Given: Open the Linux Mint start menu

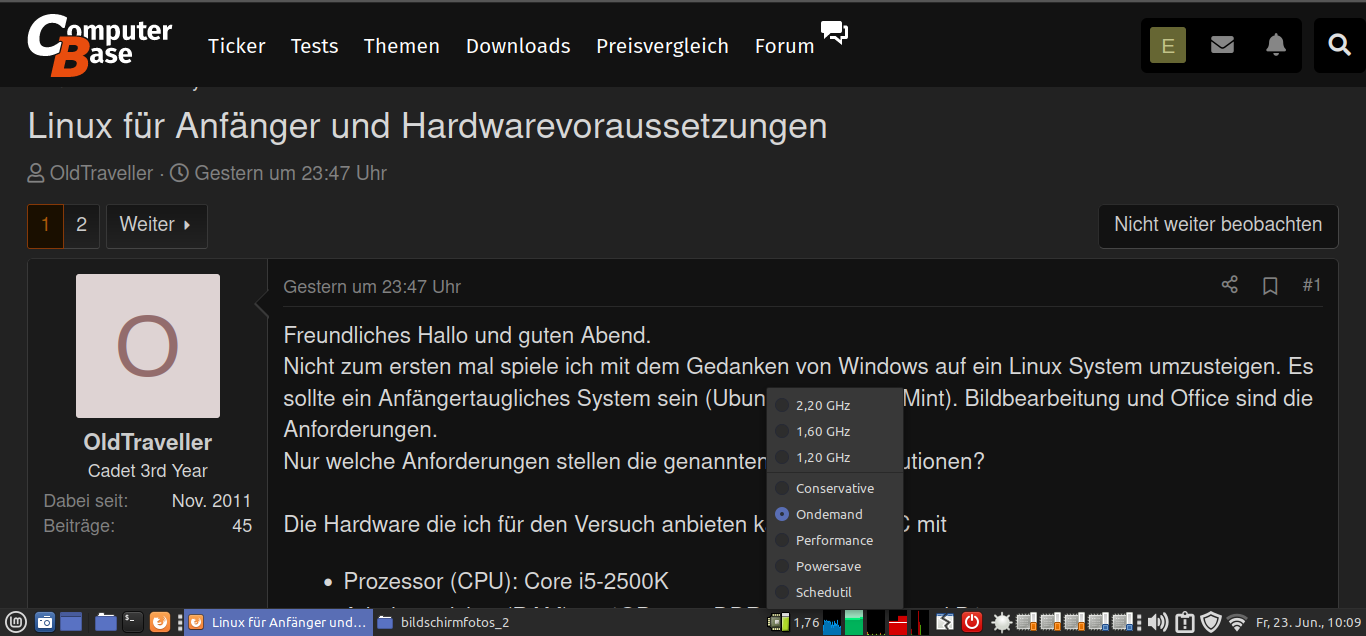Looking at the screenshot, I should pyautogui.click(x=15, y=622).
